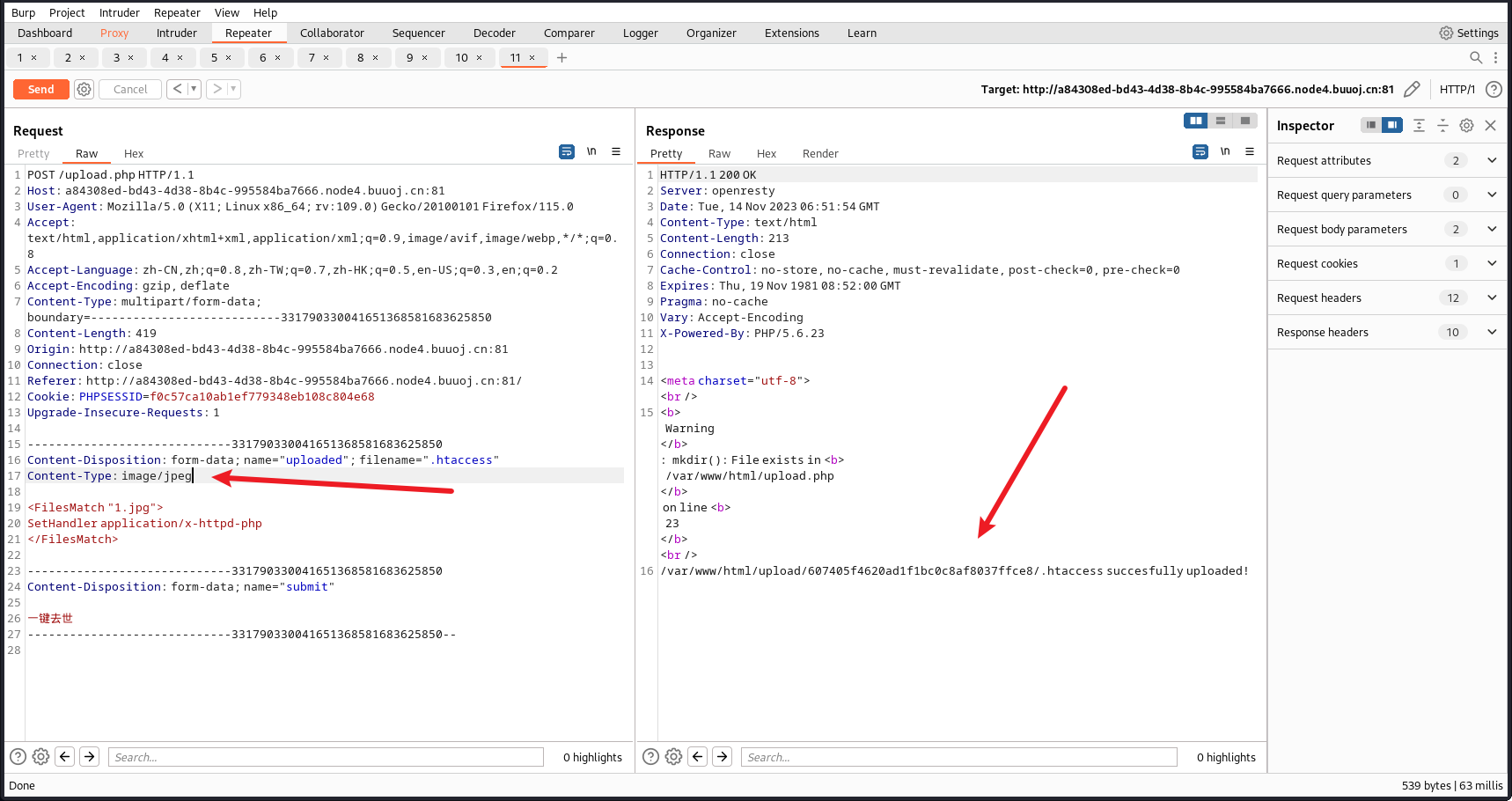
Task: Open the Burp menu
Action: (24, 12)
